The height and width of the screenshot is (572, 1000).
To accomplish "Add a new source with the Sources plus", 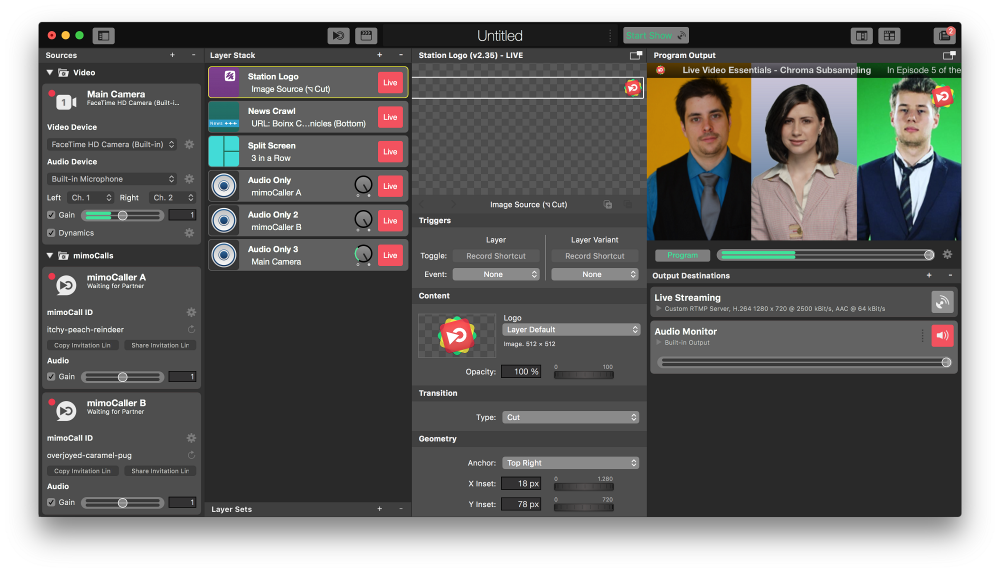I will click(x=172, y=55).
